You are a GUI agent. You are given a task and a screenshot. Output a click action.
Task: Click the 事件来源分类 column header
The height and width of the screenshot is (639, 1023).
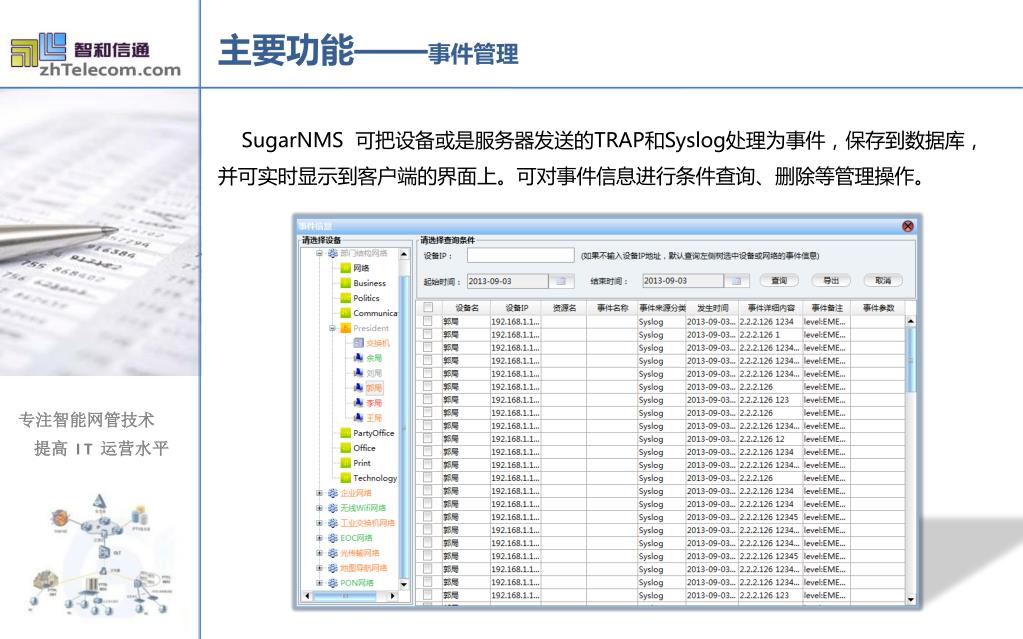tap(662, 308)
